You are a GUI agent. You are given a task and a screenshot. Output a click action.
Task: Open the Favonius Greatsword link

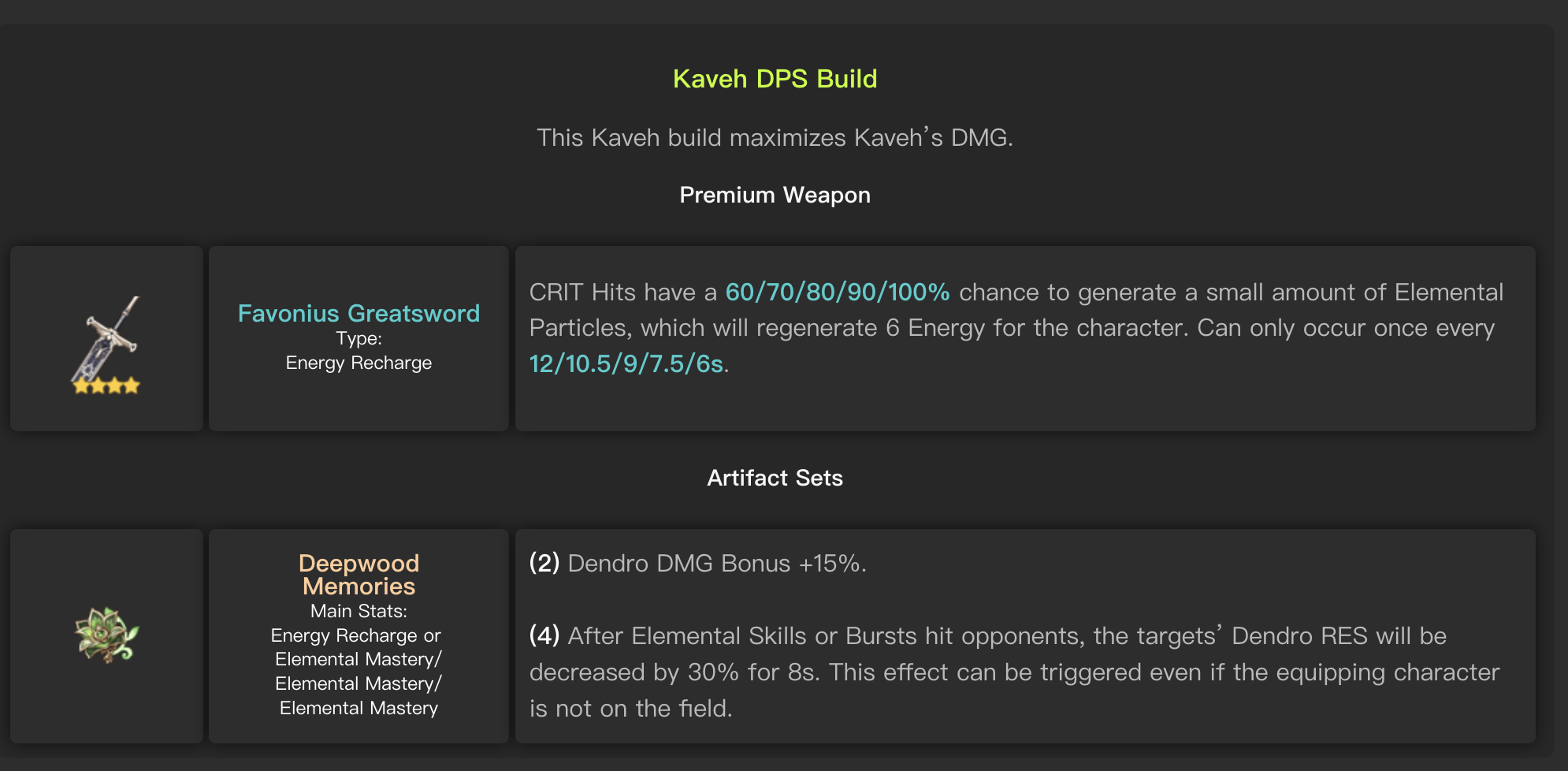point(359,313)
